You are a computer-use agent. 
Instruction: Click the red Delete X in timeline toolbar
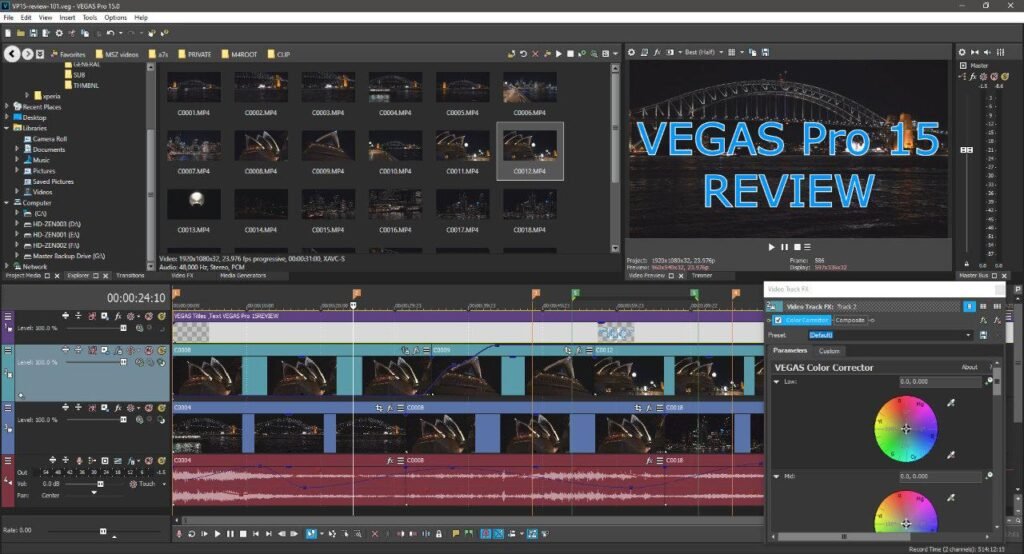coord(375,534)
